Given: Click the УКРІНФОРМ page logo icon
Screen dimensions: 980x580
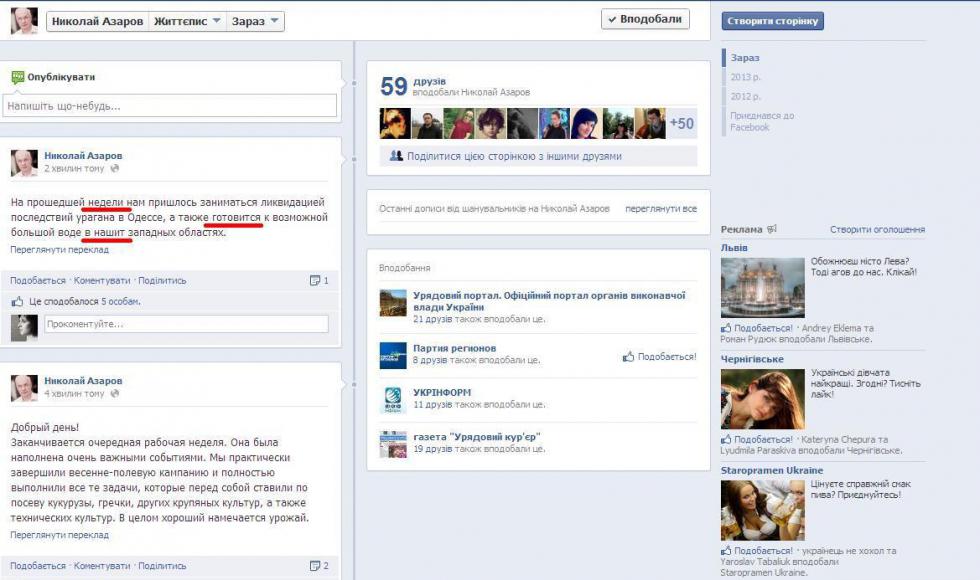Looking at the screenshot, I should pos(393,399).
